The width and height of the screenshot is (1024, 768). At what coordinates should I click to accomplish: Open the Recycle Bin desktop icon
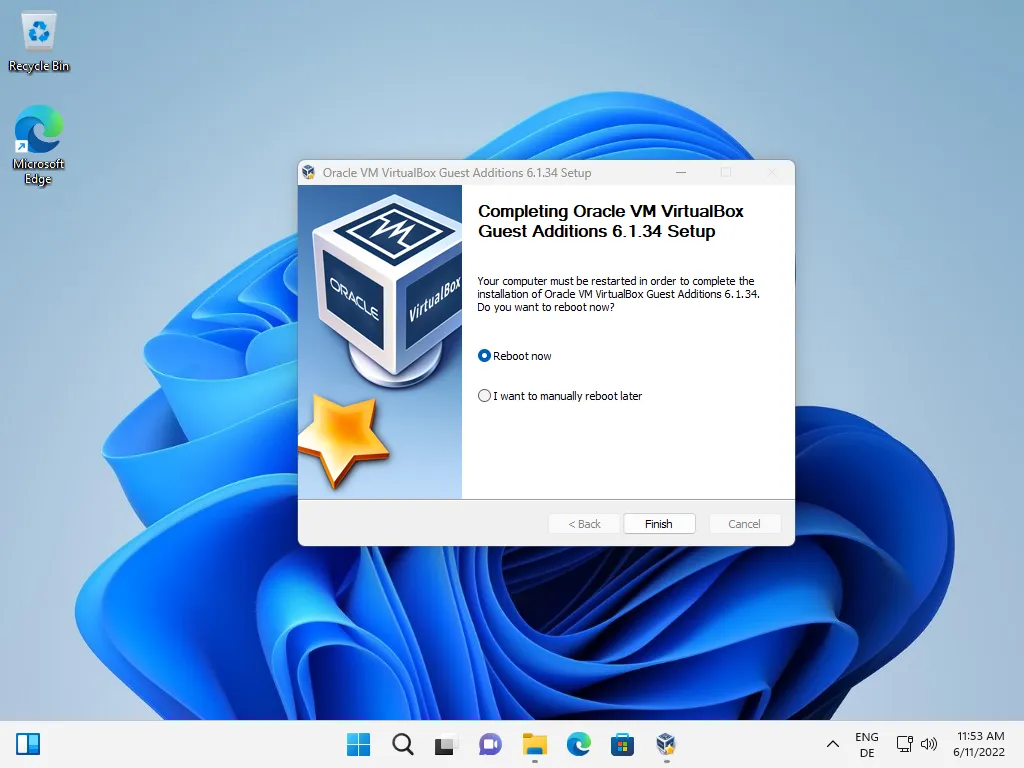click(x=39, y=43)
